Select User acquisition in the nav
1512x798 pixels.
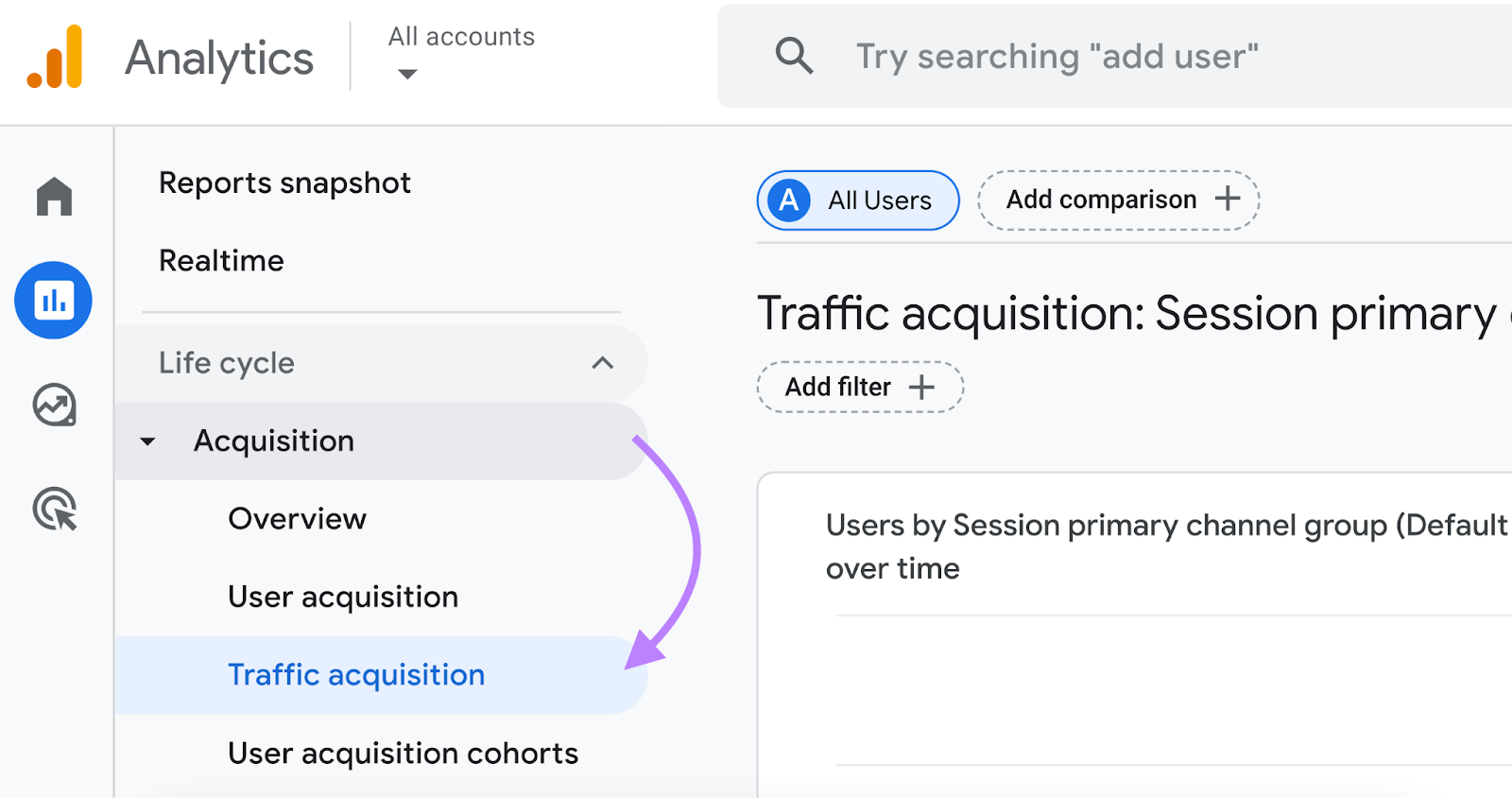pos(342,597)
